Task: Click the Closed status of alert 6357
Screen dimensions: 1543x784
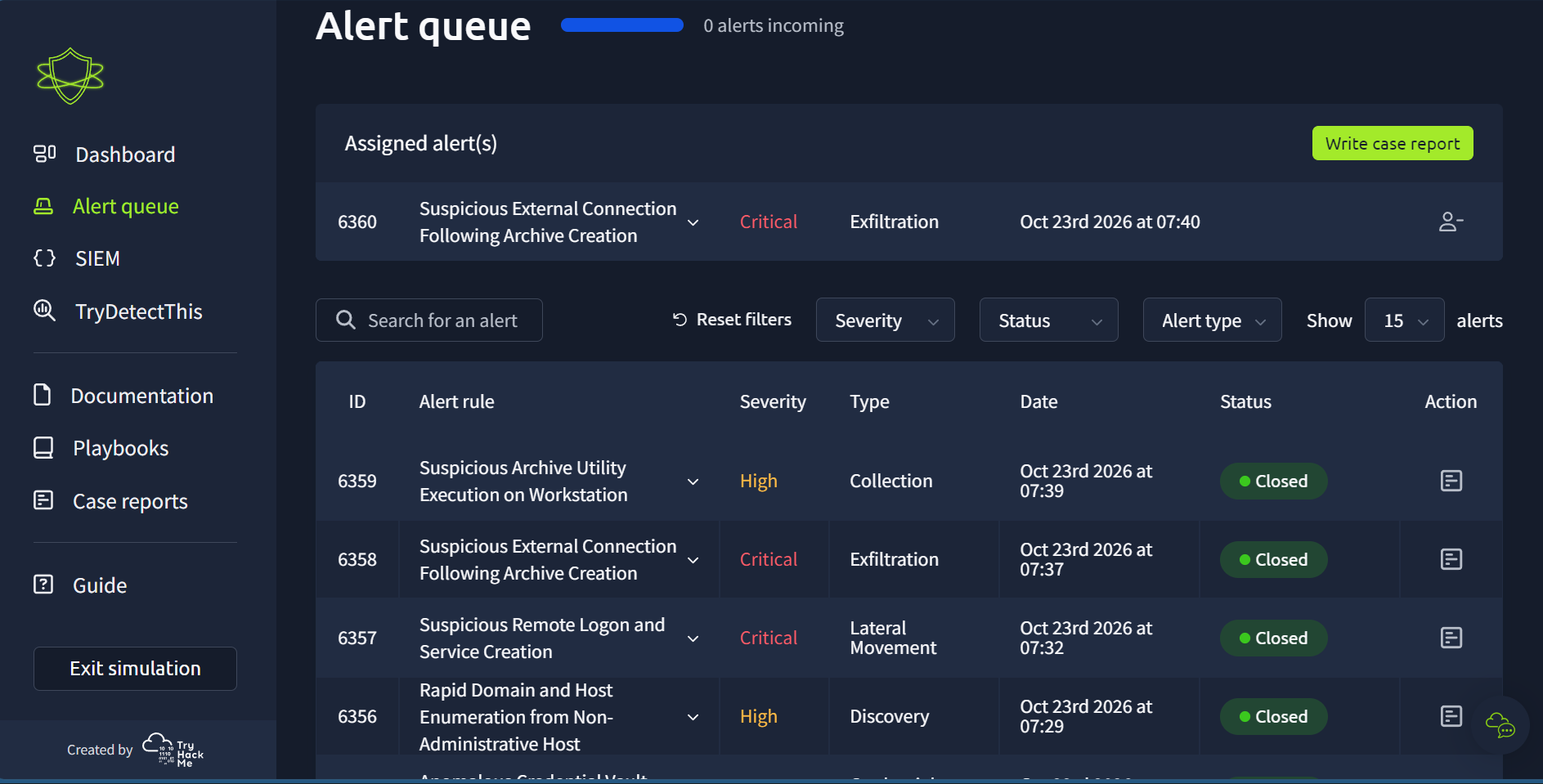Action: pyautogui.click(x=1273, y=638)
